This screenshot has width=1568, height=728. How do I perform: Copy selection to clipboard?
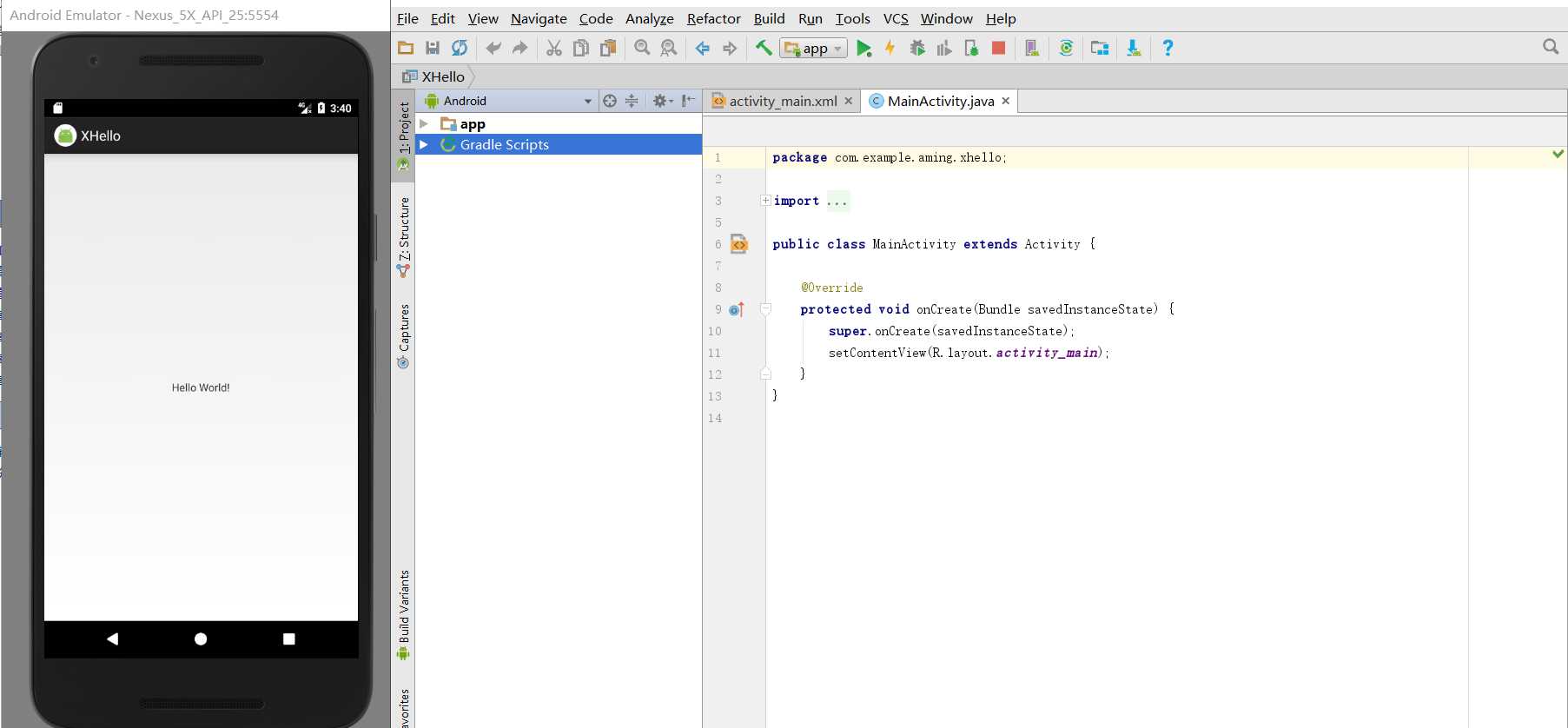click(x=581, y=48)
